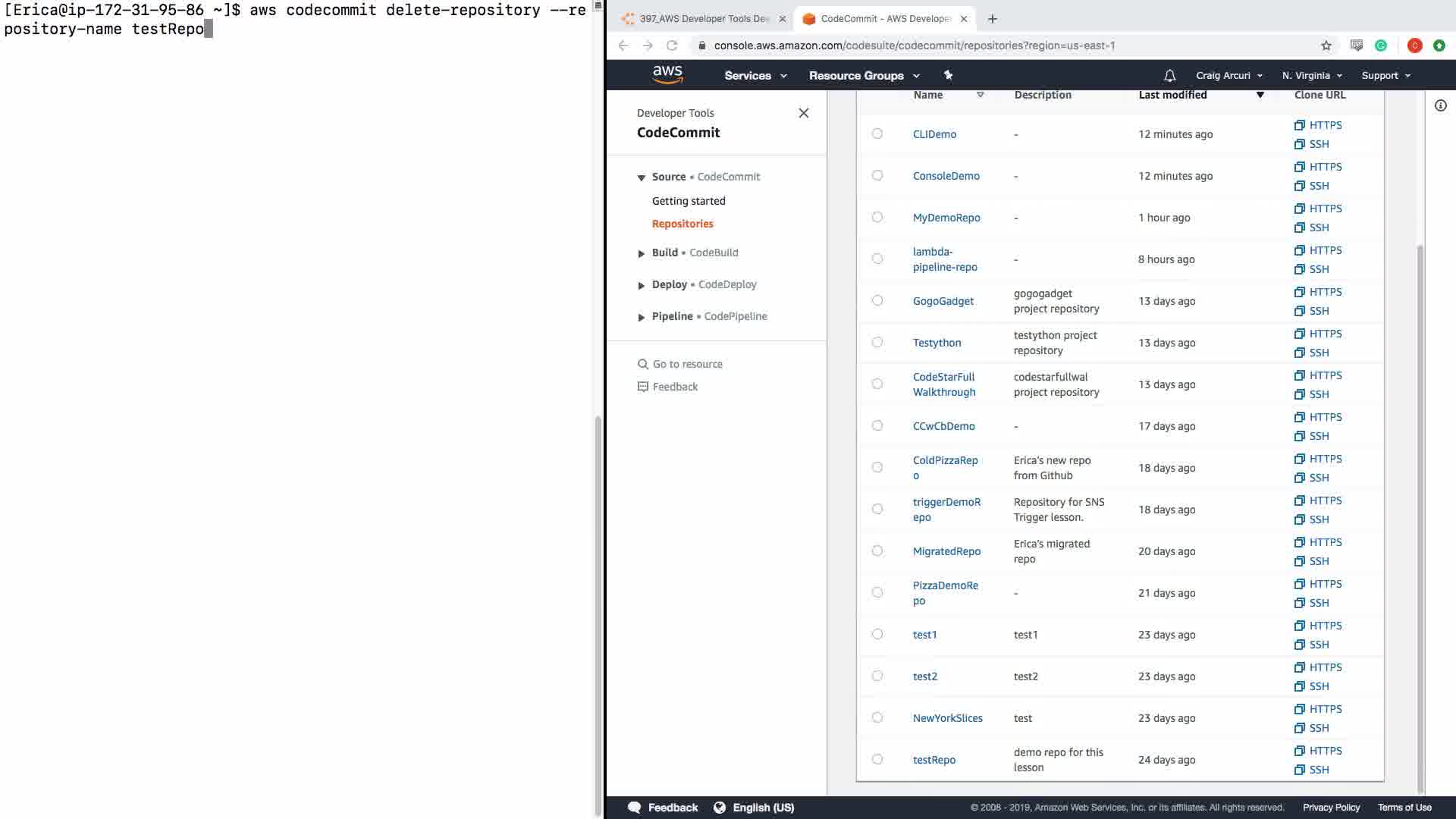This screenshot has width=1456, height=819.
Task: Close the Developer Tools sidebar
Action: [804, 113]
